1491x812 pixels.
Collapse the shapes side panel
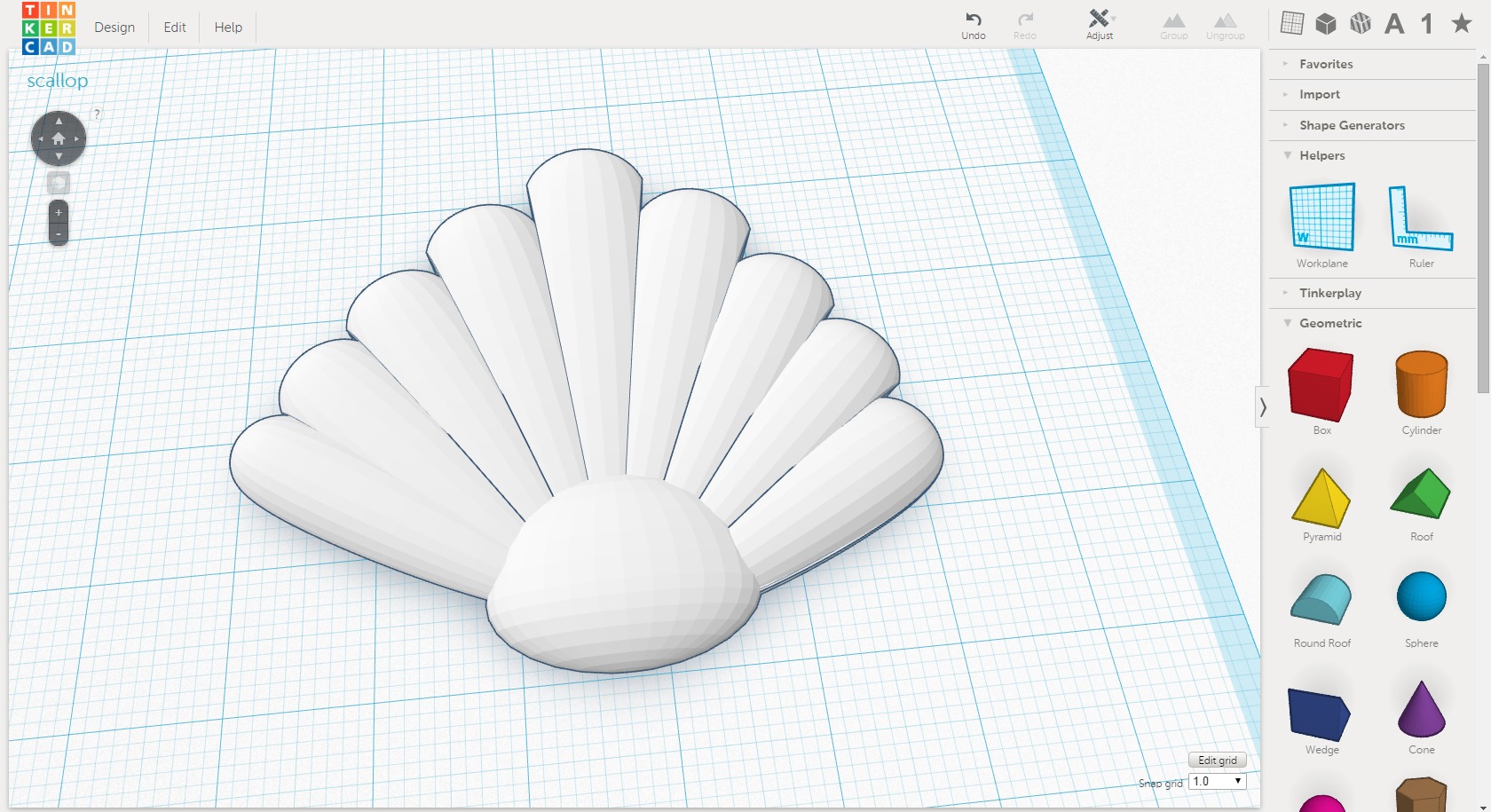click(x=1262, y=407)
